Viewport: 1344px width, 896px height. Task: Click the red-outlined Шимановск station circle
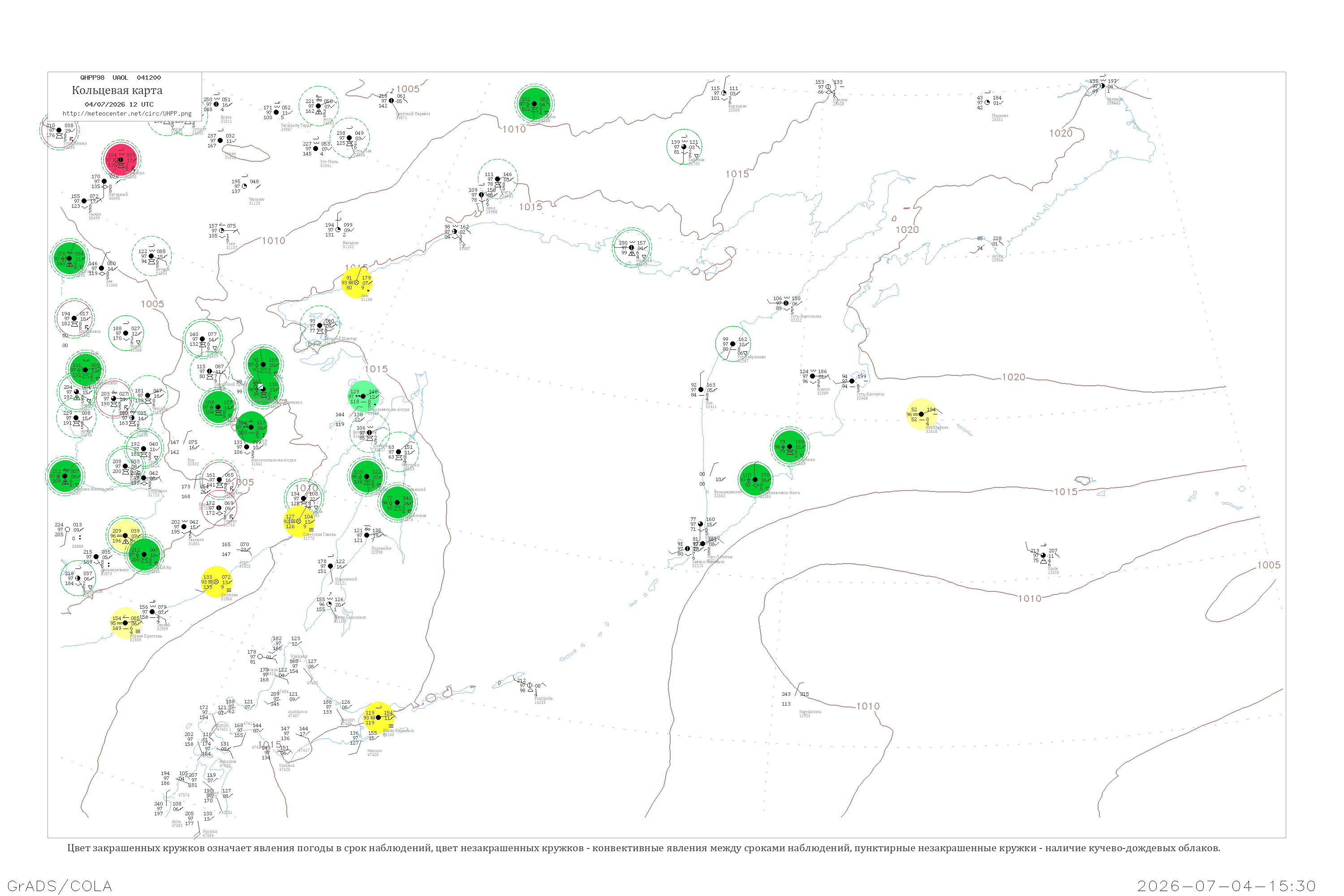[74, 318]
